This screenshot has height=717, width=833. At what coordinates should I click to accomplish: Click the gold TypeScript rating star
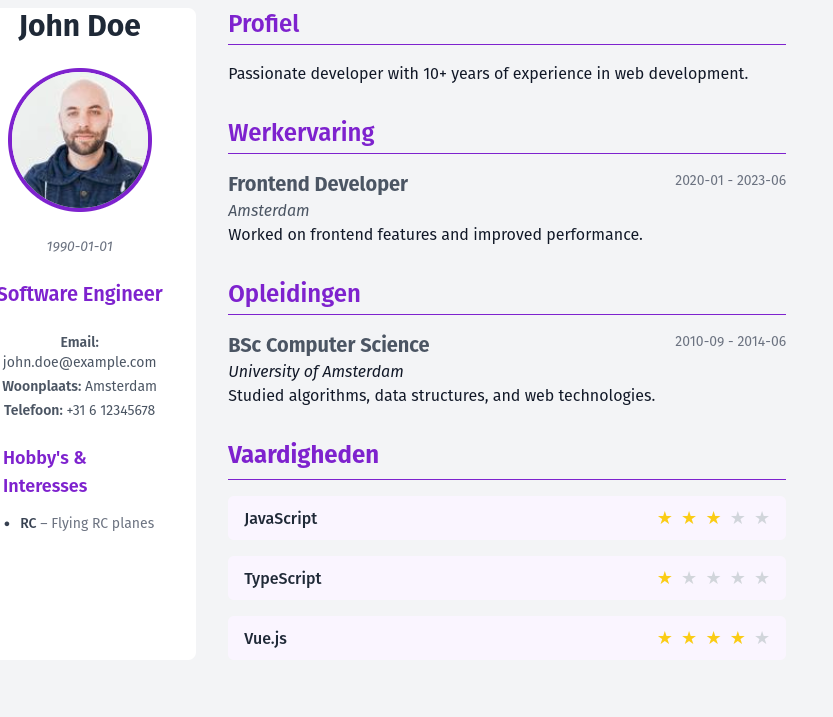tap(665, 578)
